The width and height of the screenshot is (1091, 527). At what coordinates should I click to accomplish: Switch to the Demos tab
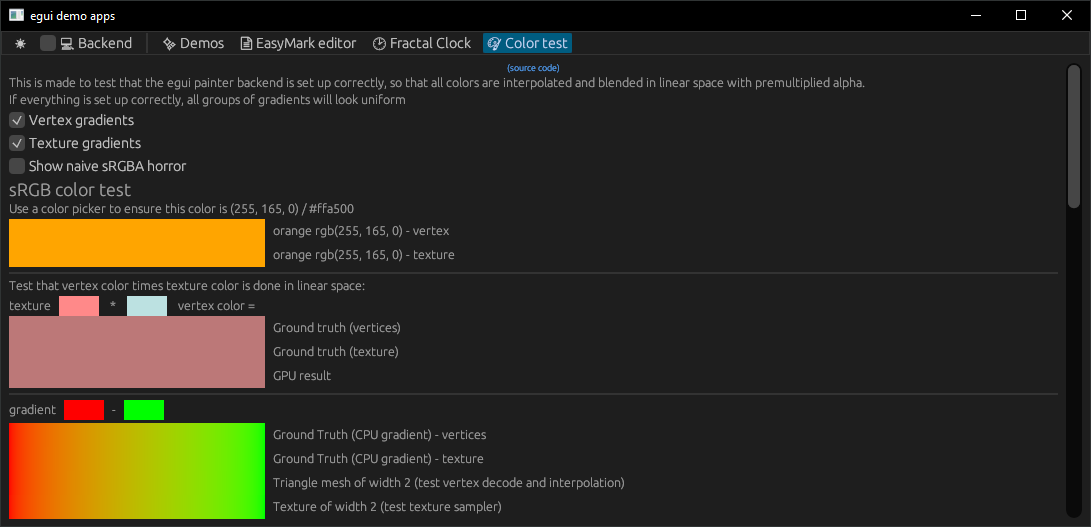193,43
